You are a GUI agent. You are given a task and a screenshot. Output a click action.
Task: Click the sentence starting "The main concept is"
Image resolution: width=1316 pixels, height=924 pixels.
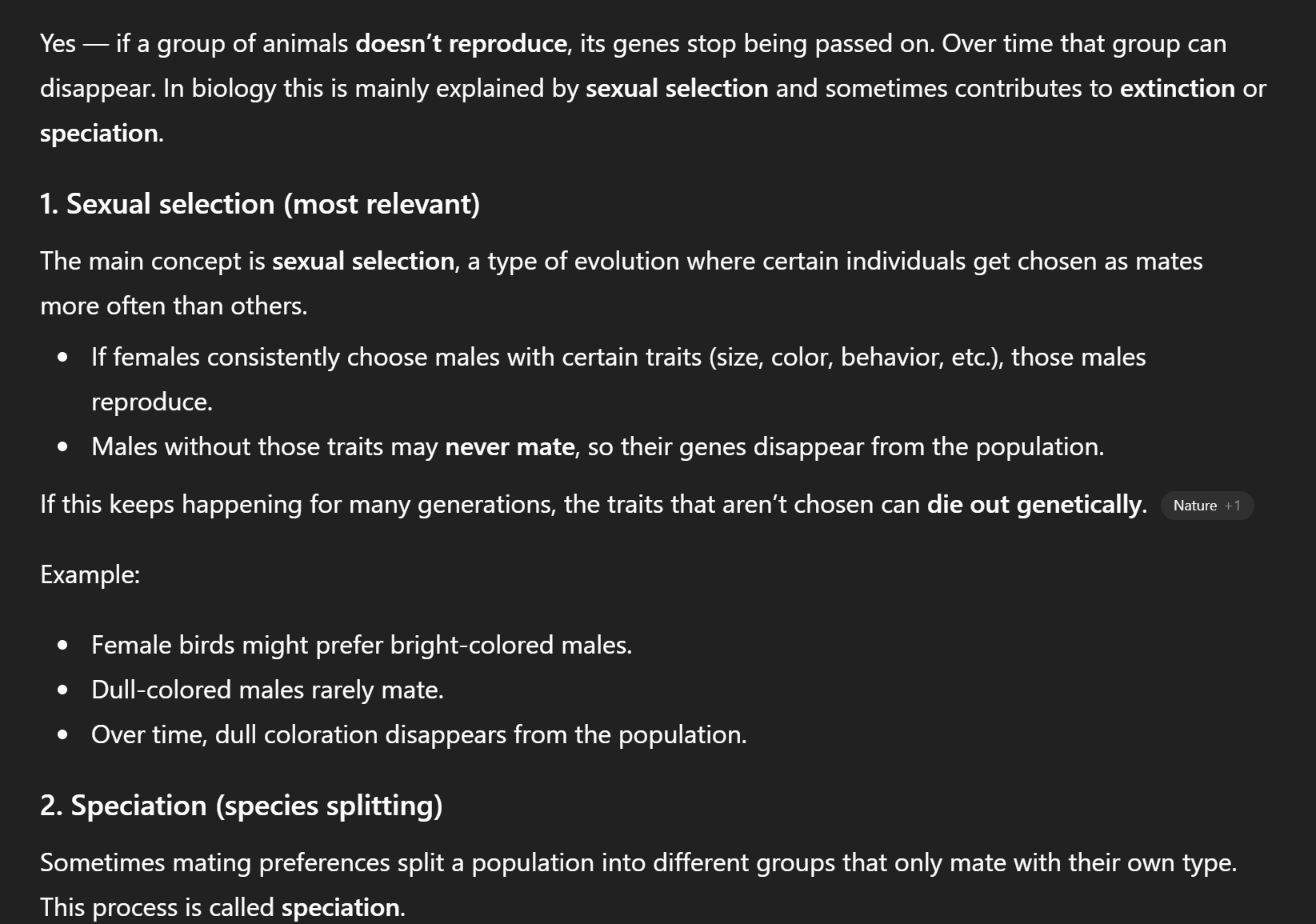[621, 261]
